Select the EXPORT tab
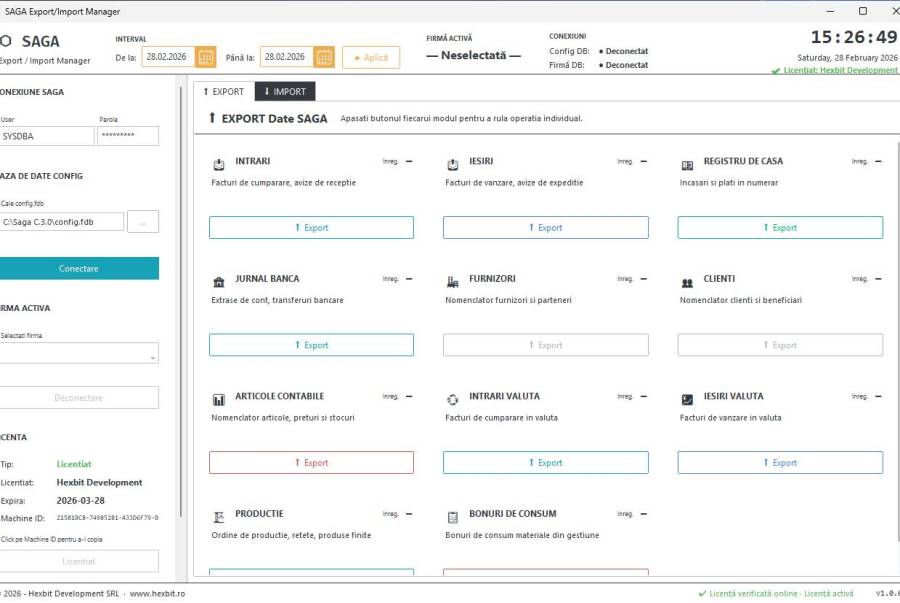The image size is (900, 603). (x=223, y=91)
